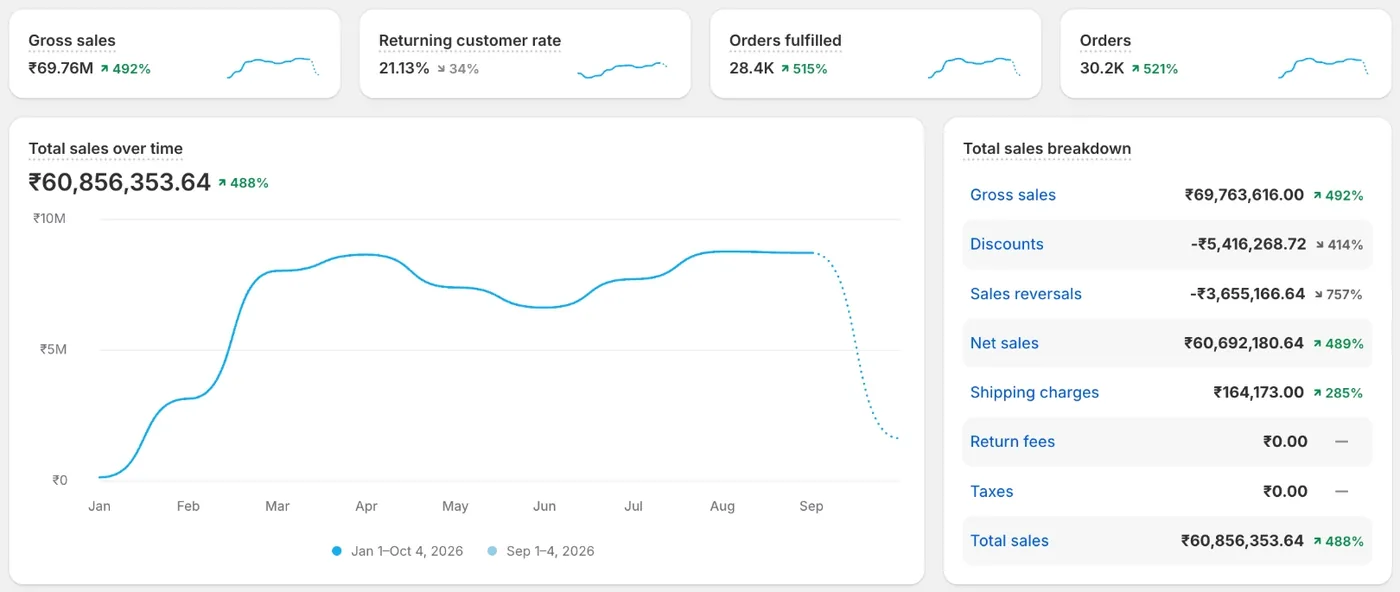Click the Jun x-axis label
This screenshot has height=592, width=1400.
point(544,506)
